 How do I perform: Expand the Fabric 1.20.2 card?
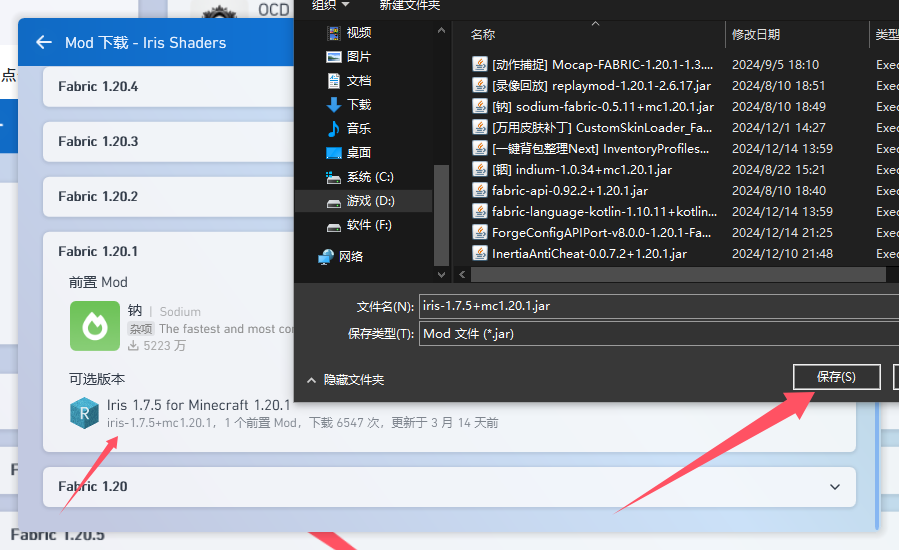(169, 196)
